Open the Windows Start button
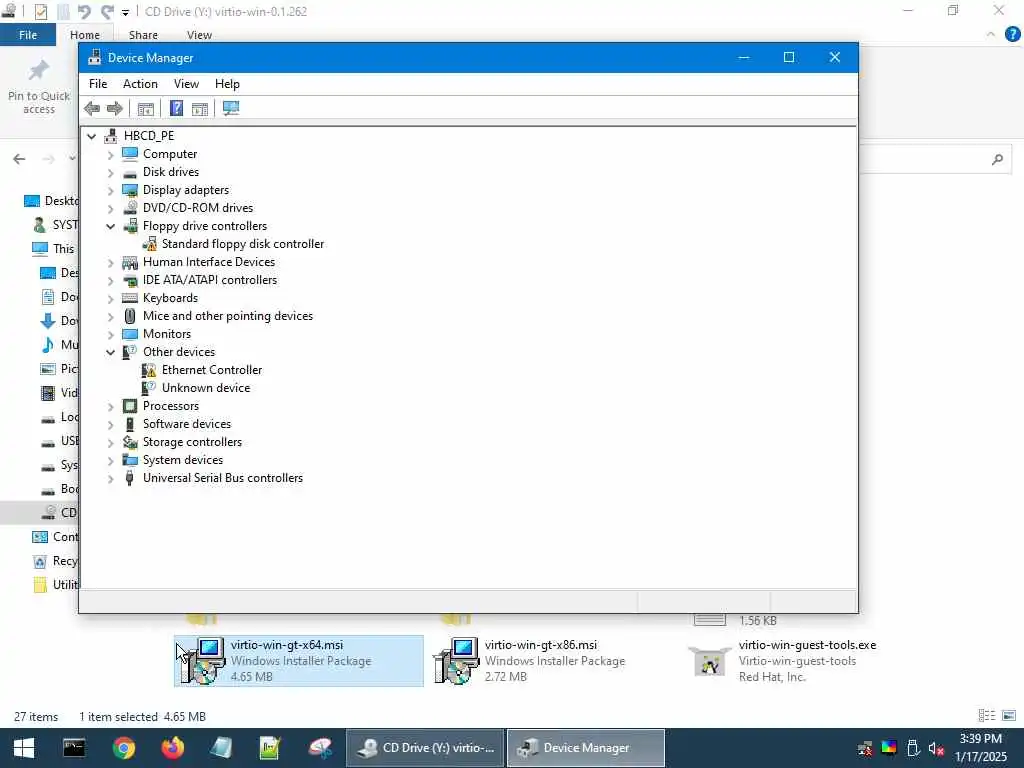This screenshot has width=1024, height=768. click(x=24, y=748)
